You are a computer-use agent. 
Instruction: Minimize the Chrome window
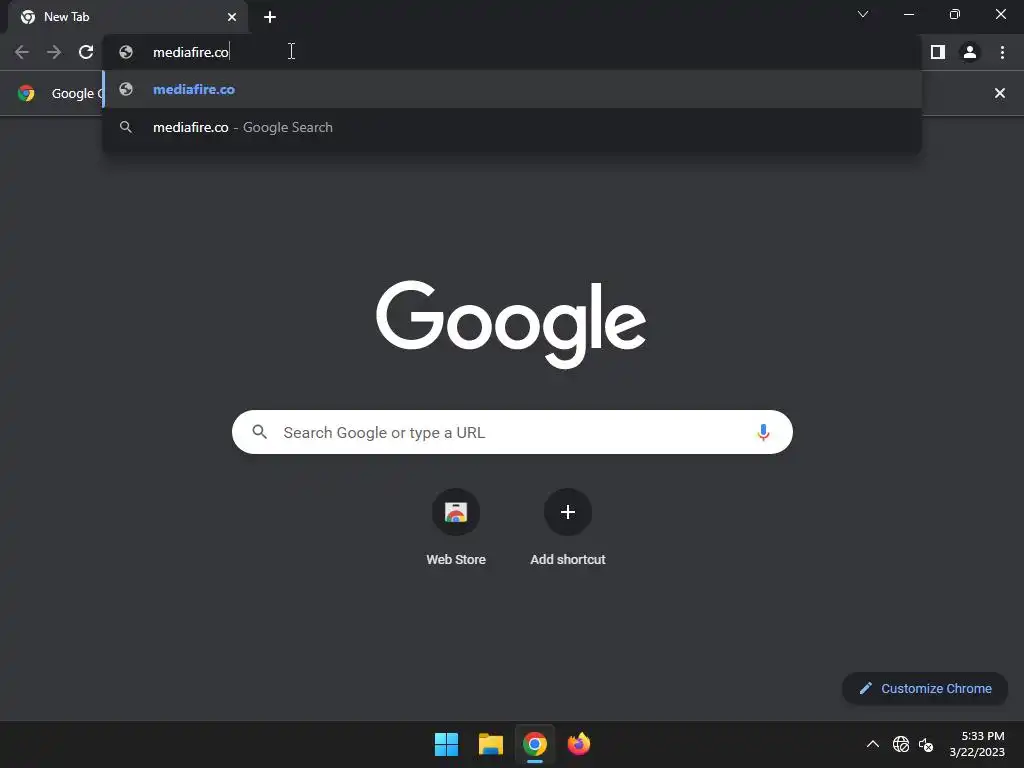pos(908,14)
